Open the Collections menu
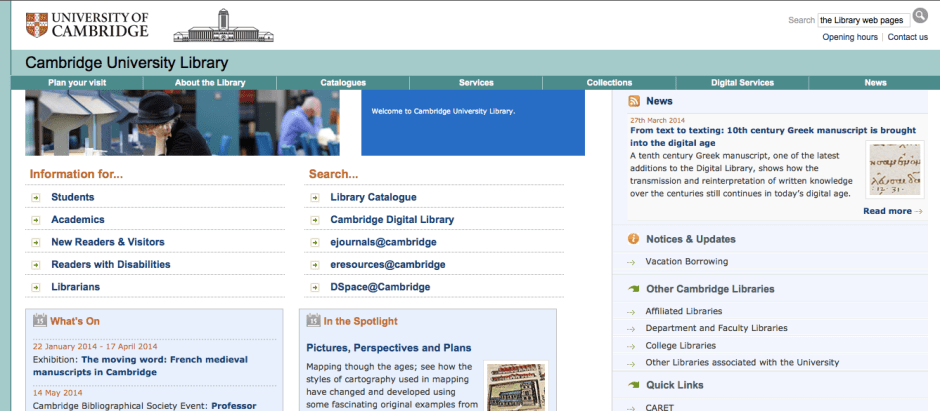The width and height of the screenshot is (940, 411). click(x=609, y=83)
